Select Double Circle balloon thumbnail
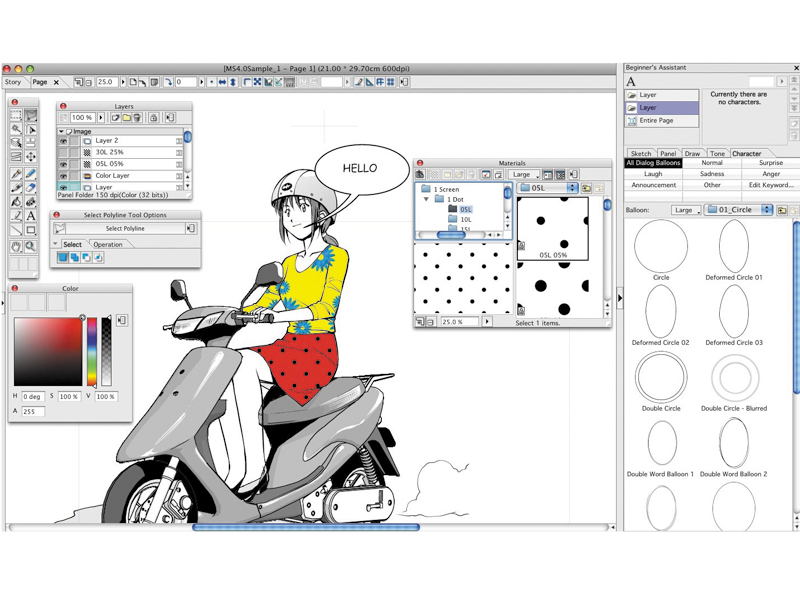The image size is (800, 600). [661, 378]
